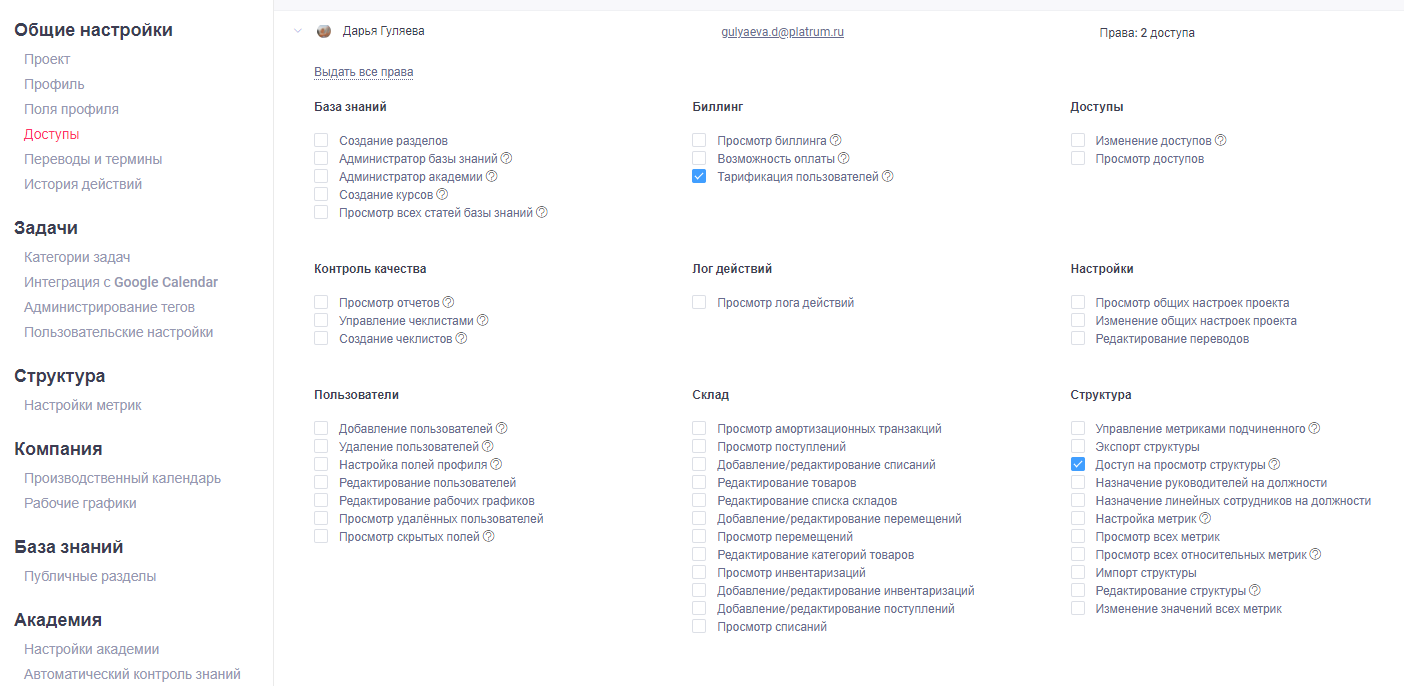Tick the Просмотр лога действий checkbox
This screenshot has height=686, width=1404.
699,303
